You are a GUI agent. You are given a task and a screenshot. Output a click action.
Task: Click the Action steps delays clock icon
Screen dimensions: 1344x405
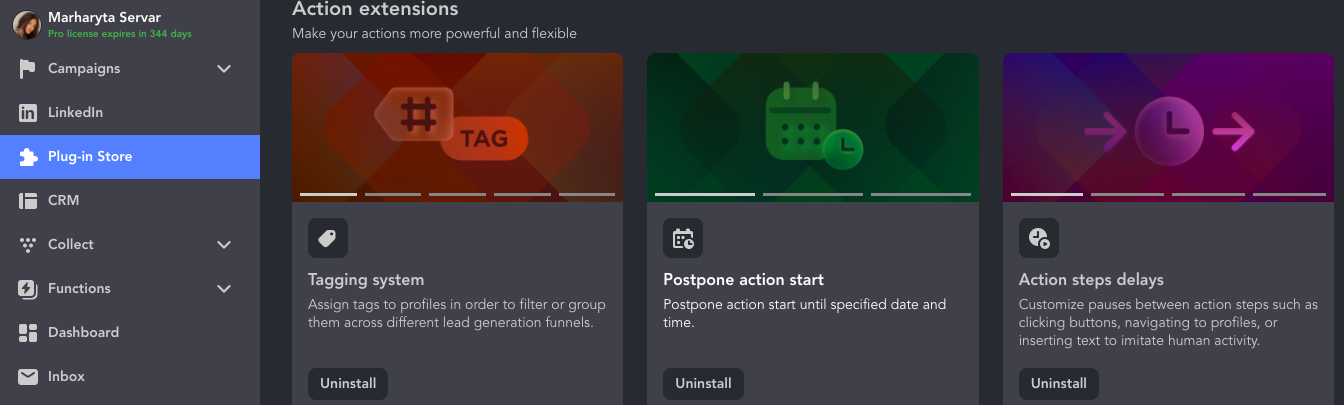coord(1039,238)
